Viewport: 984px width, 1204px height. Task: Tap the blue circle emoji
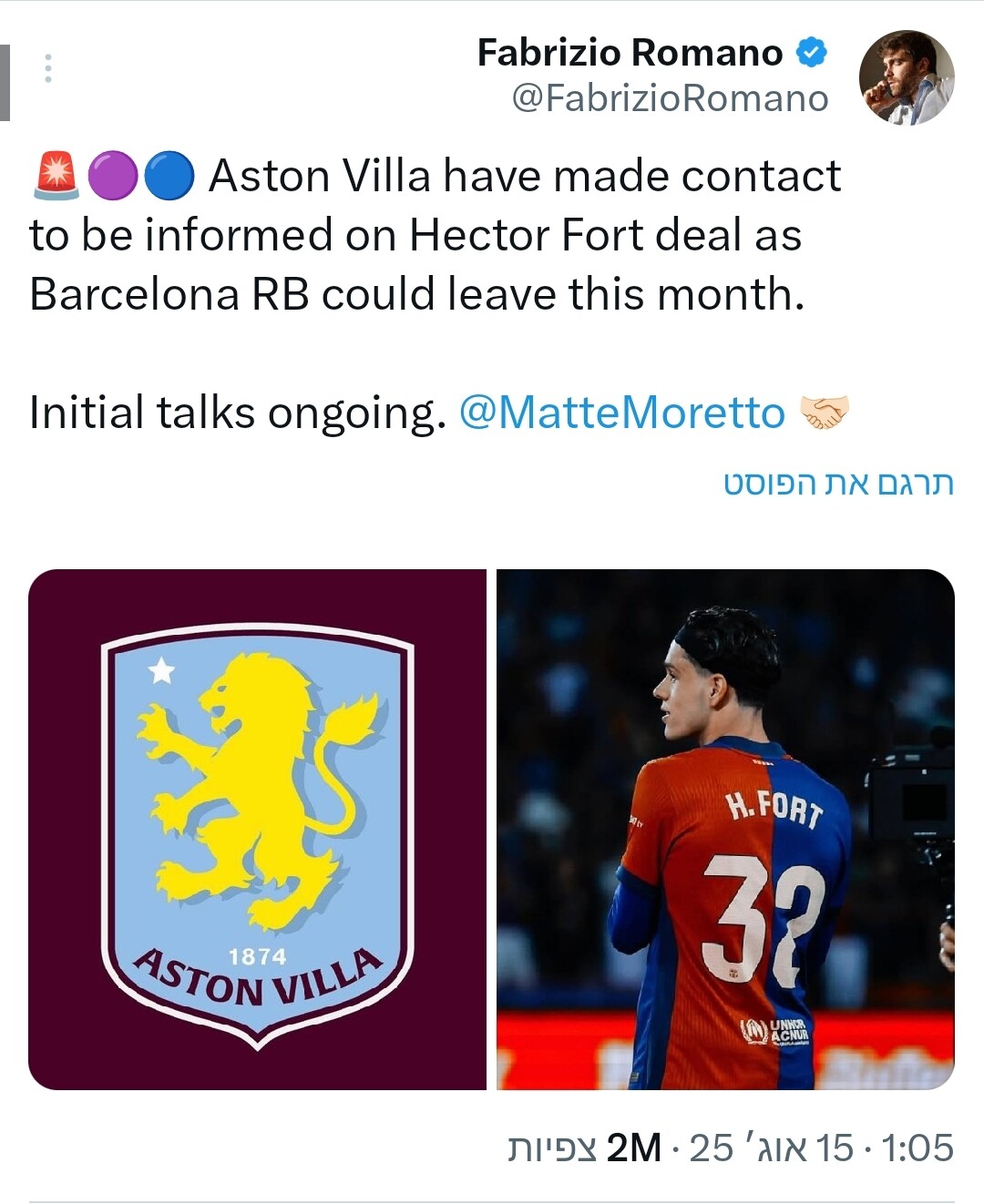[169, 176]
